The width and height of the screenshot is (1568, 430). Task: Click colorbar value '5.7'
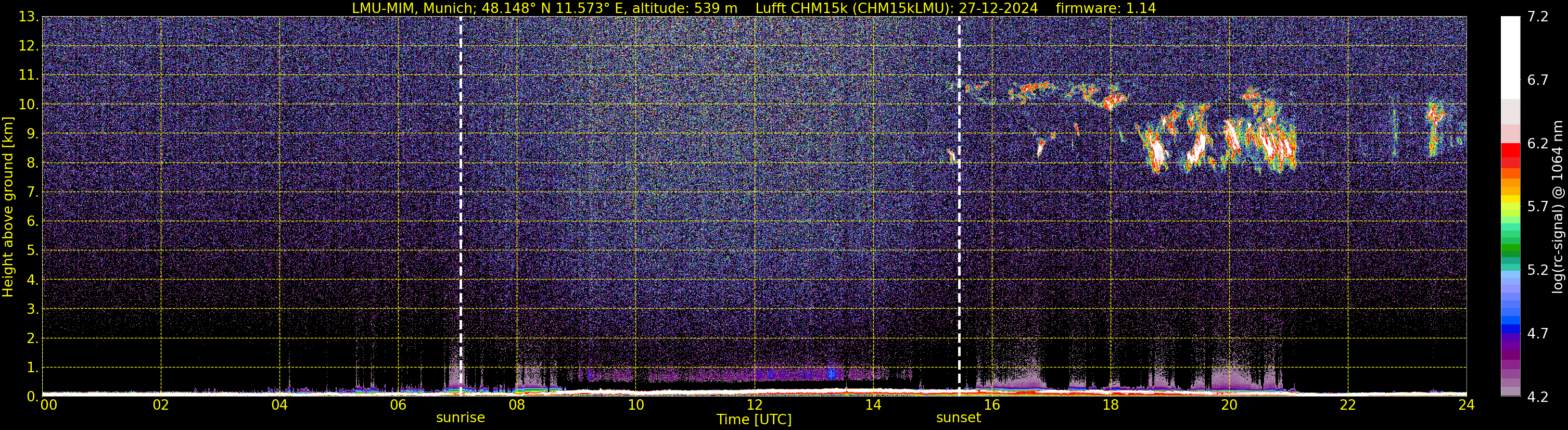tap(1538, 207)
